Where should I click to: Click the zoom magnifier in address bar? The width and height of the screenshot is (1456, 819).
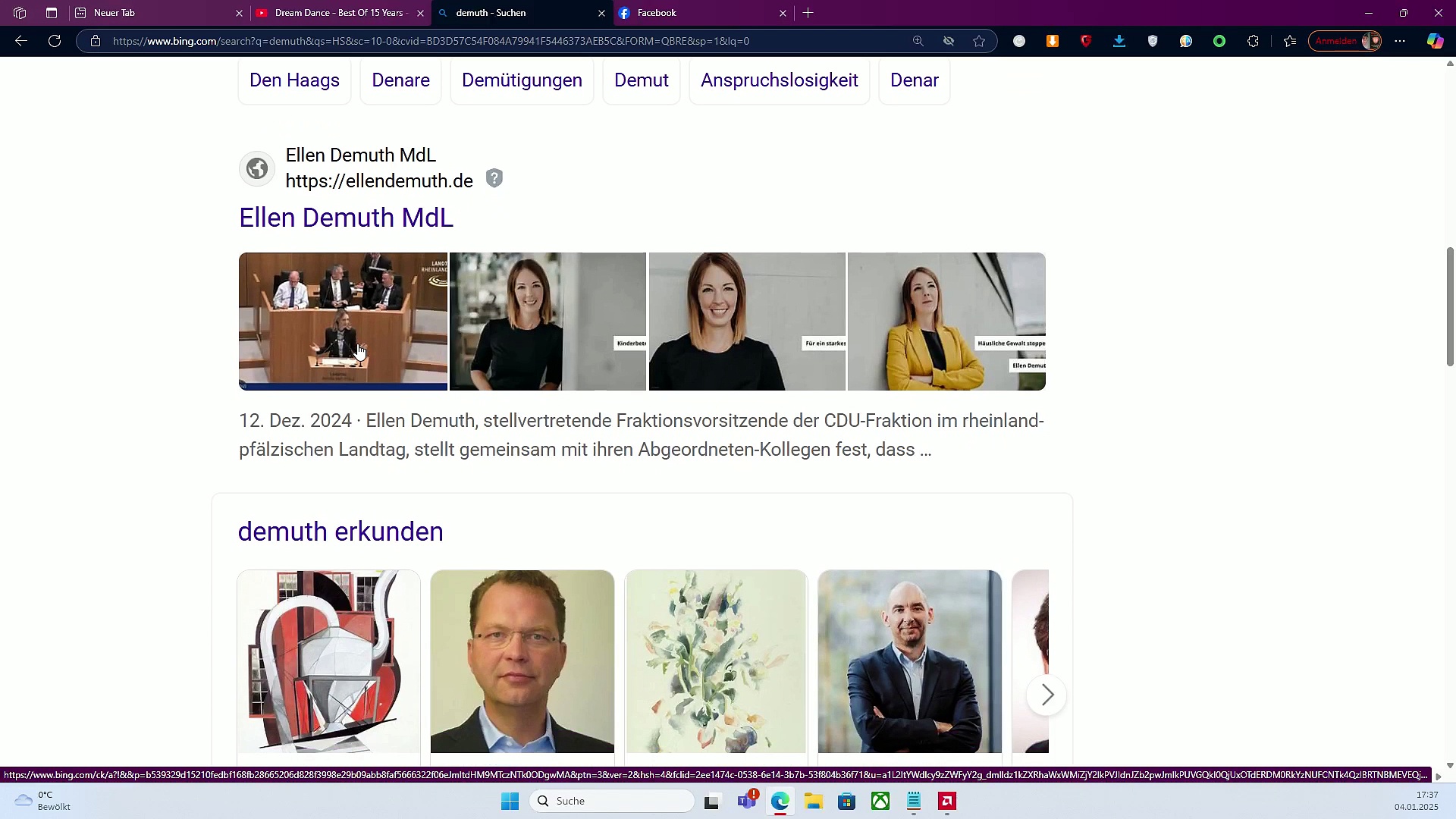coord(918,41)
